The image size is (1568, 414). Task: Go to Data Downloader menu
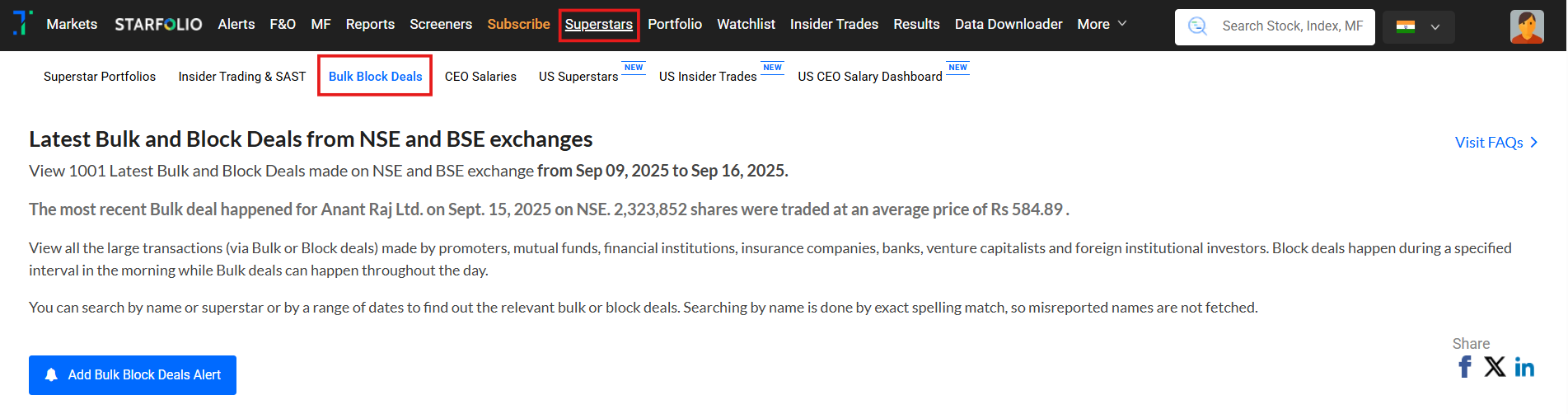click(x=1009, y=25)
